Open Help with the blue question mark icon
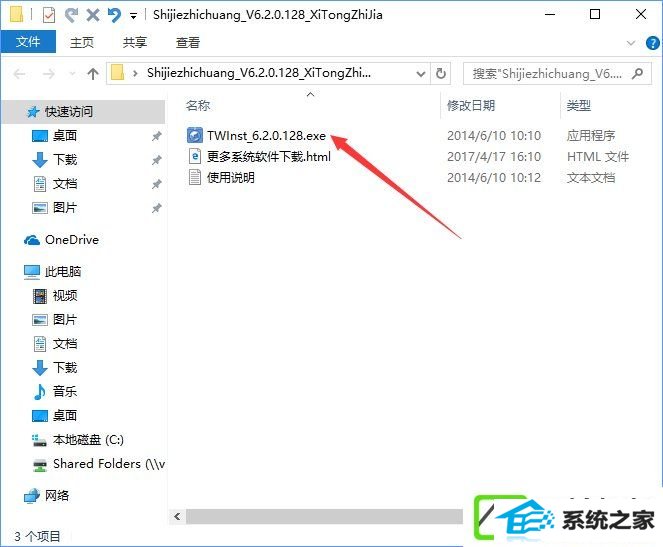The width and height of the screenshot is (663, 547). click(x=653, y=43)
